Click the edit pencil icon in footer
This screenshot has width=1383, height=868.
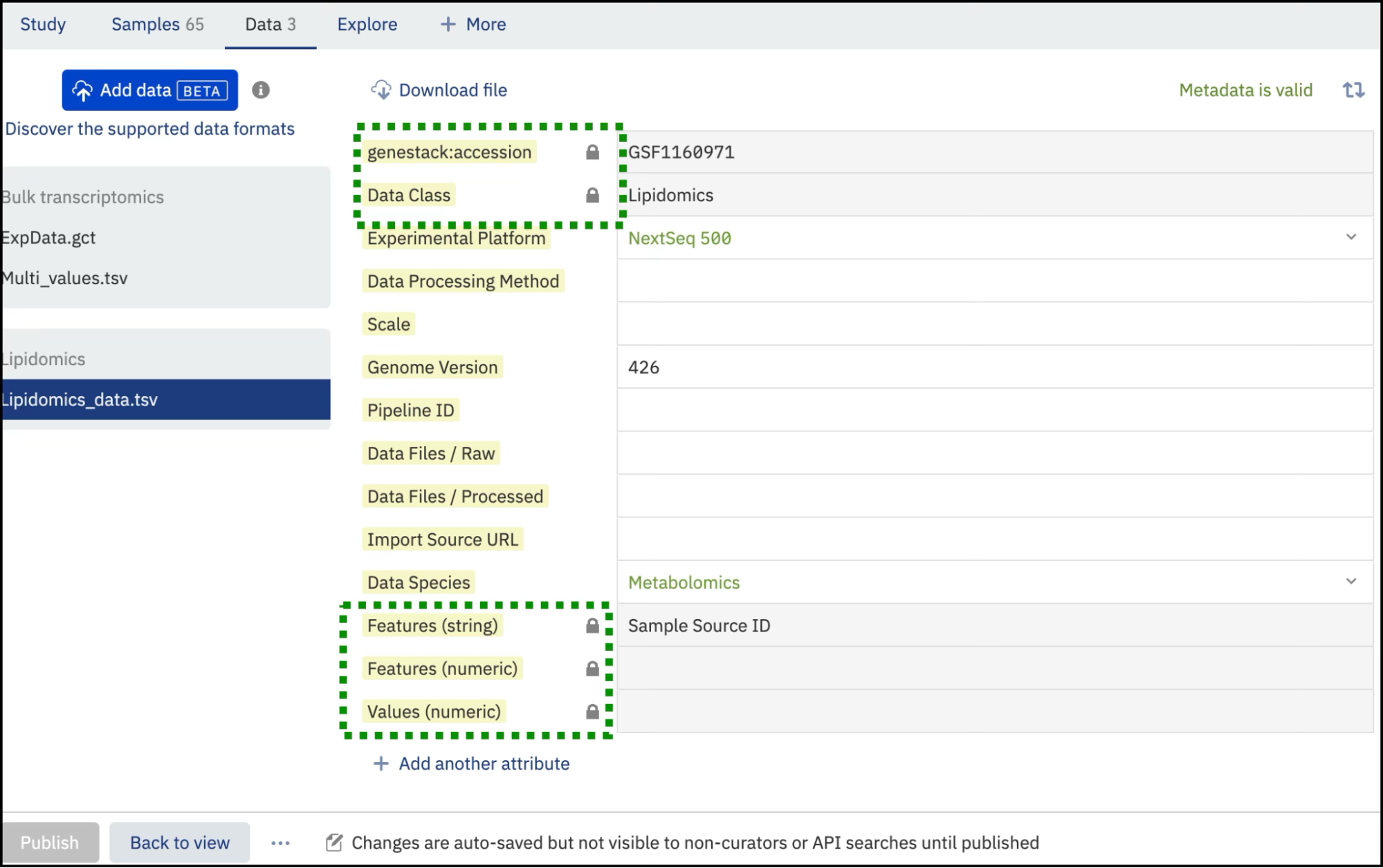click(333, 842)
